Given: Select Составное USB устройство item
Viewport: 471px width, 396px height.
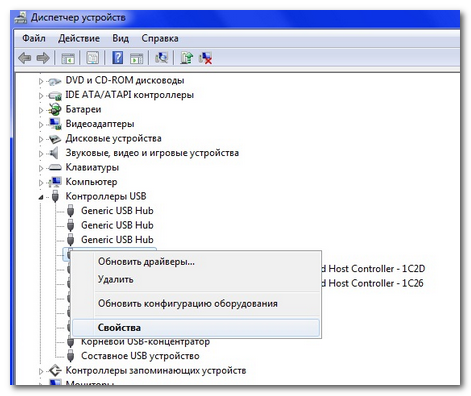Looking at the screenshot, I should pyautogui.click(x=140, y=356).
